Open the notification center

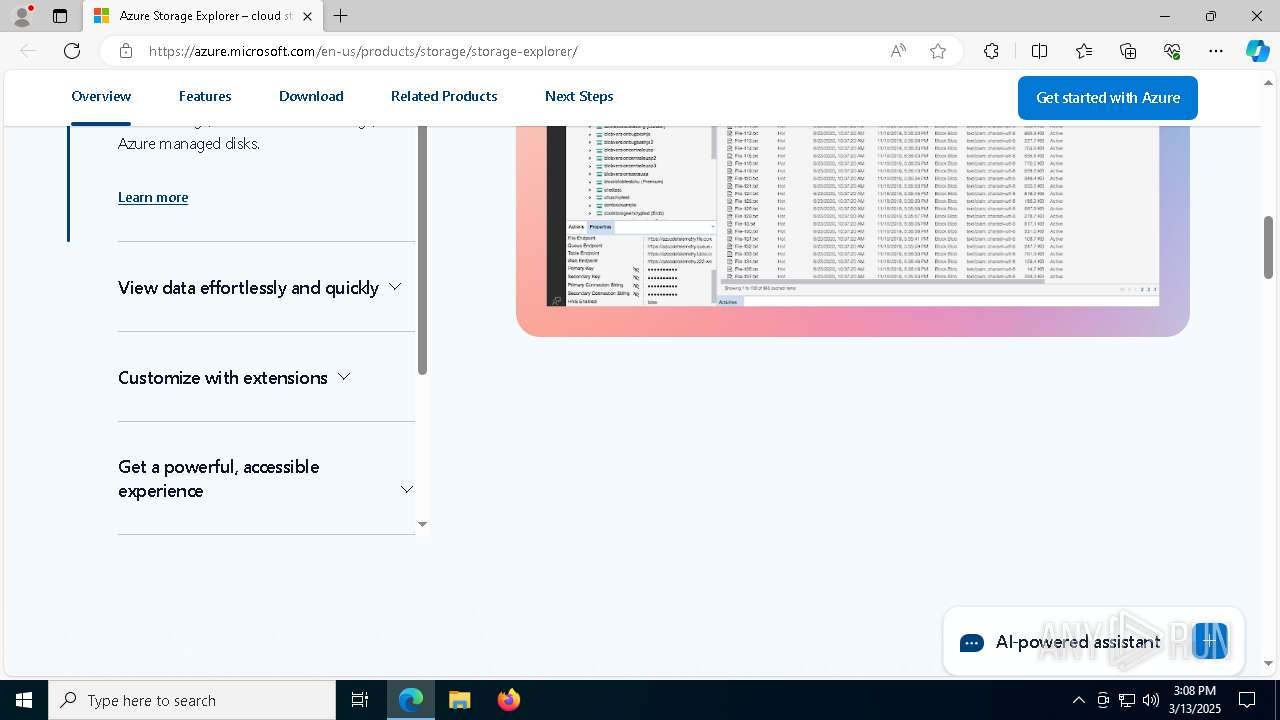(1247, 700)
